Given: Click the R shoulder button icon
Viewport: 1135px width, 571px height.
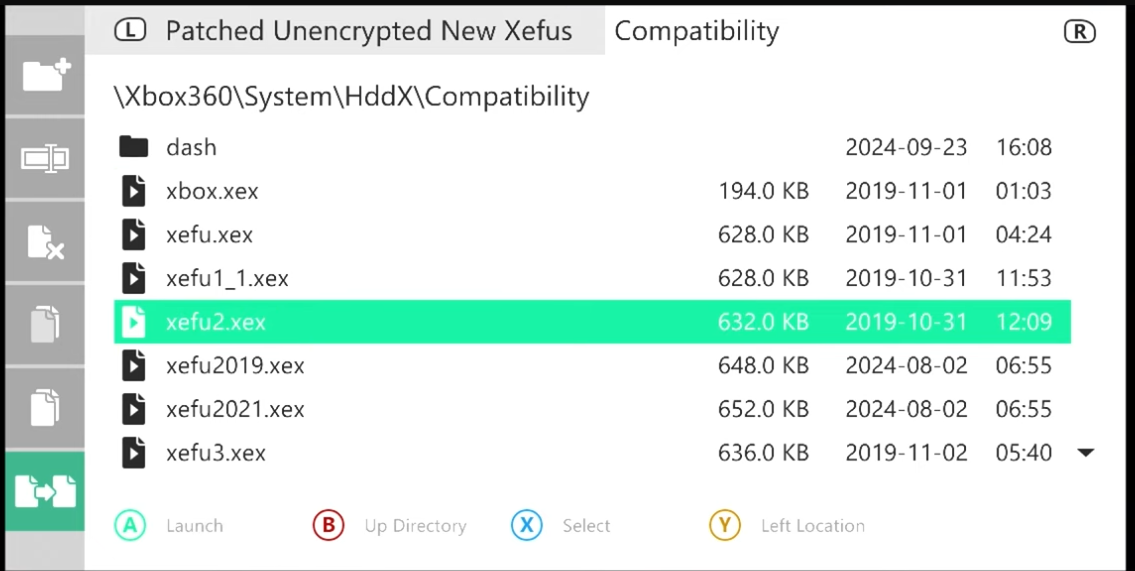Looking at the screenshot, I should (1079, 31).
